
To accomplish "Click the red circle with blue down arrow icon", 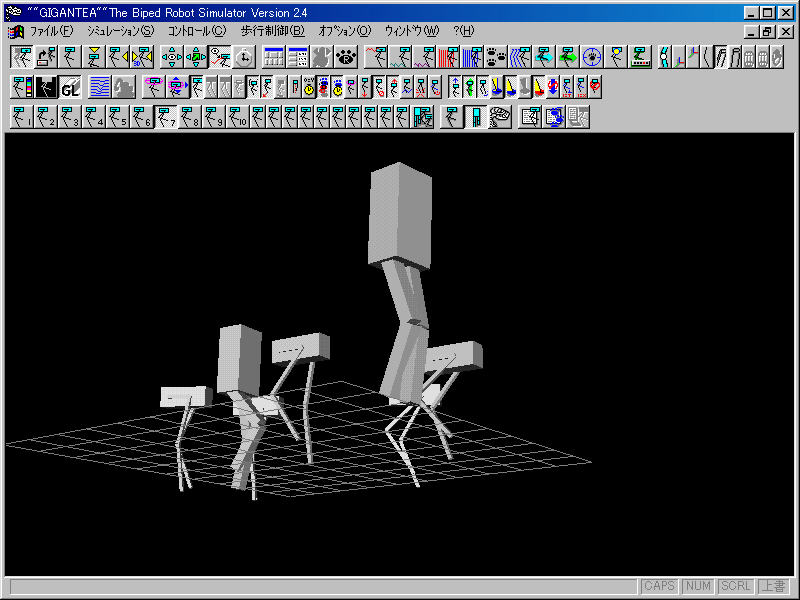I will point(553,87).
